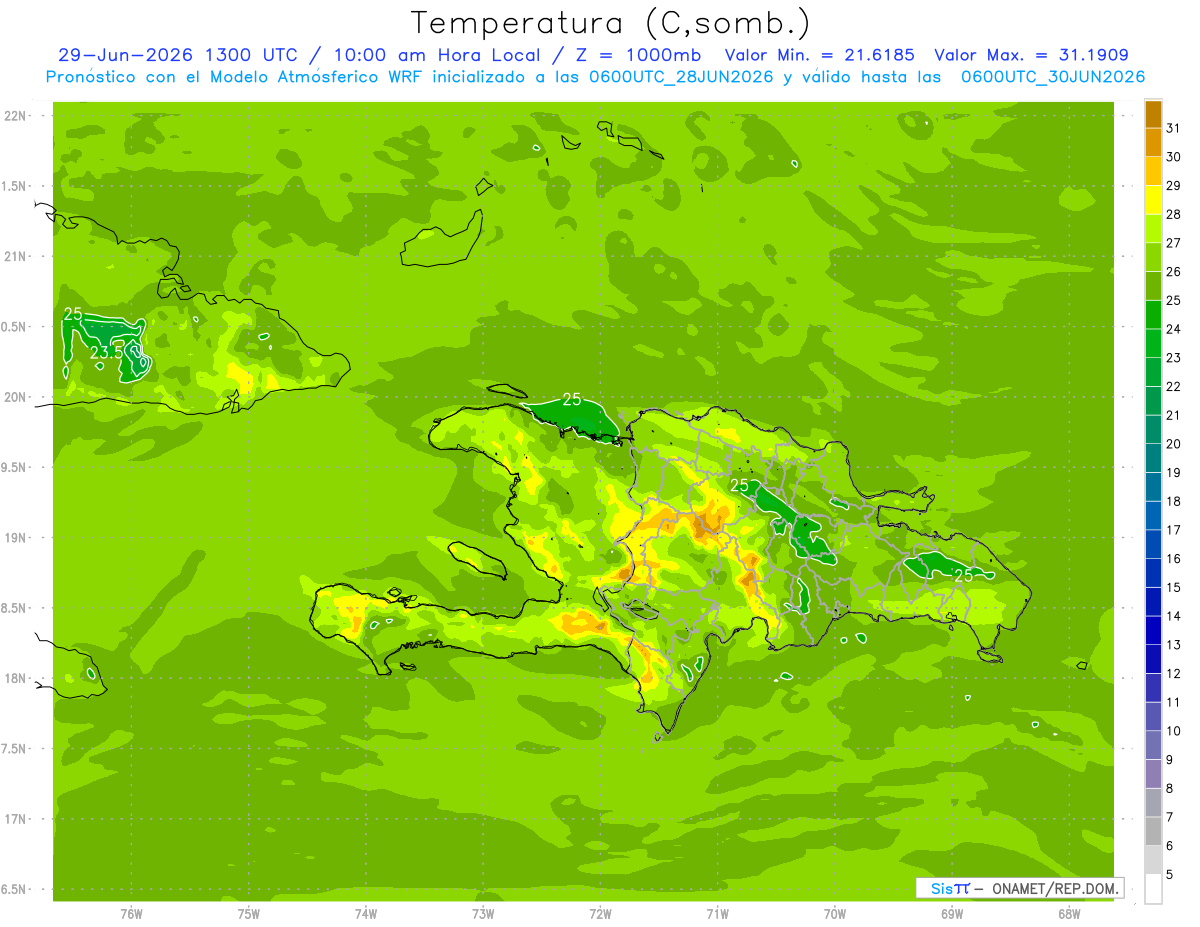Pick the blue swatch between 14 and 15
1200x927 pixels.
coord(1153,602)
